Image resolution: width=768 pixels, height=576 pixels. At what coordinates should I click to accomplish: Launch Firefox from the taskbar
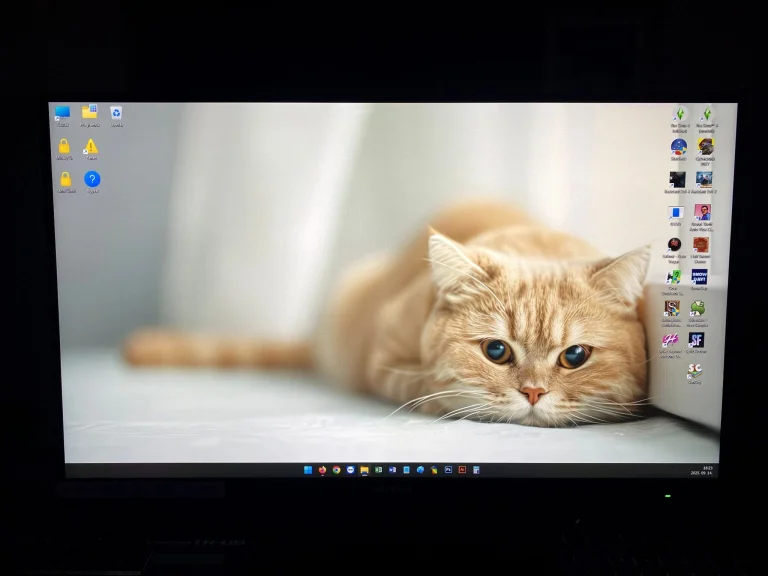(322, 470)
